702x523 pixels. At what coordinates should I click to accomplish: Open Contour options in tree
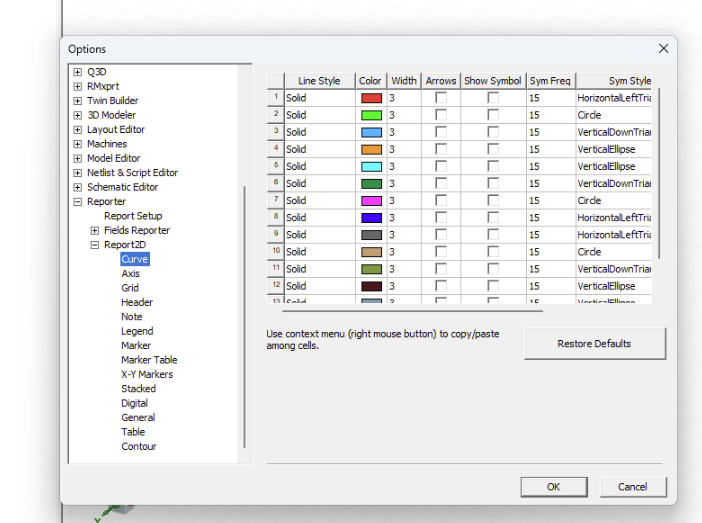coord(139,447)
